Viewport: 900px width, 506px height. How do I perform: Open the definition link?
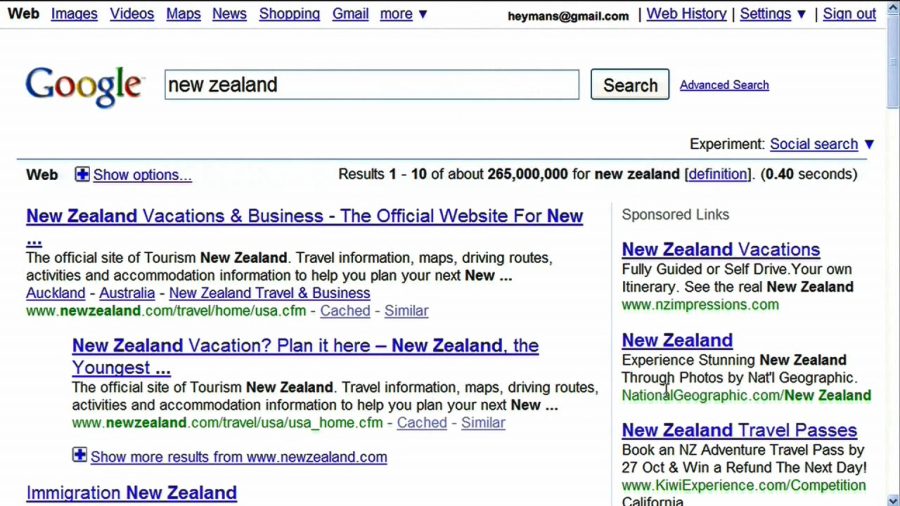(718, 174)
